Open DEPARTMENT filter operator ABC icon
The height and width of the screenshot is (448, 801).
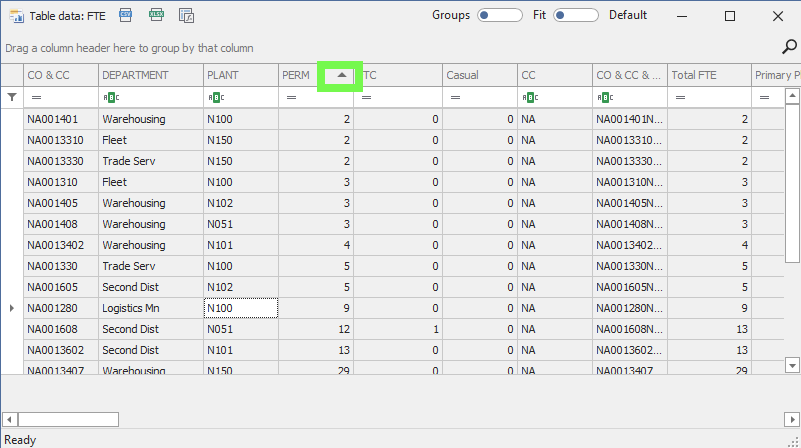pyautogui.click(x=109, y=97)
